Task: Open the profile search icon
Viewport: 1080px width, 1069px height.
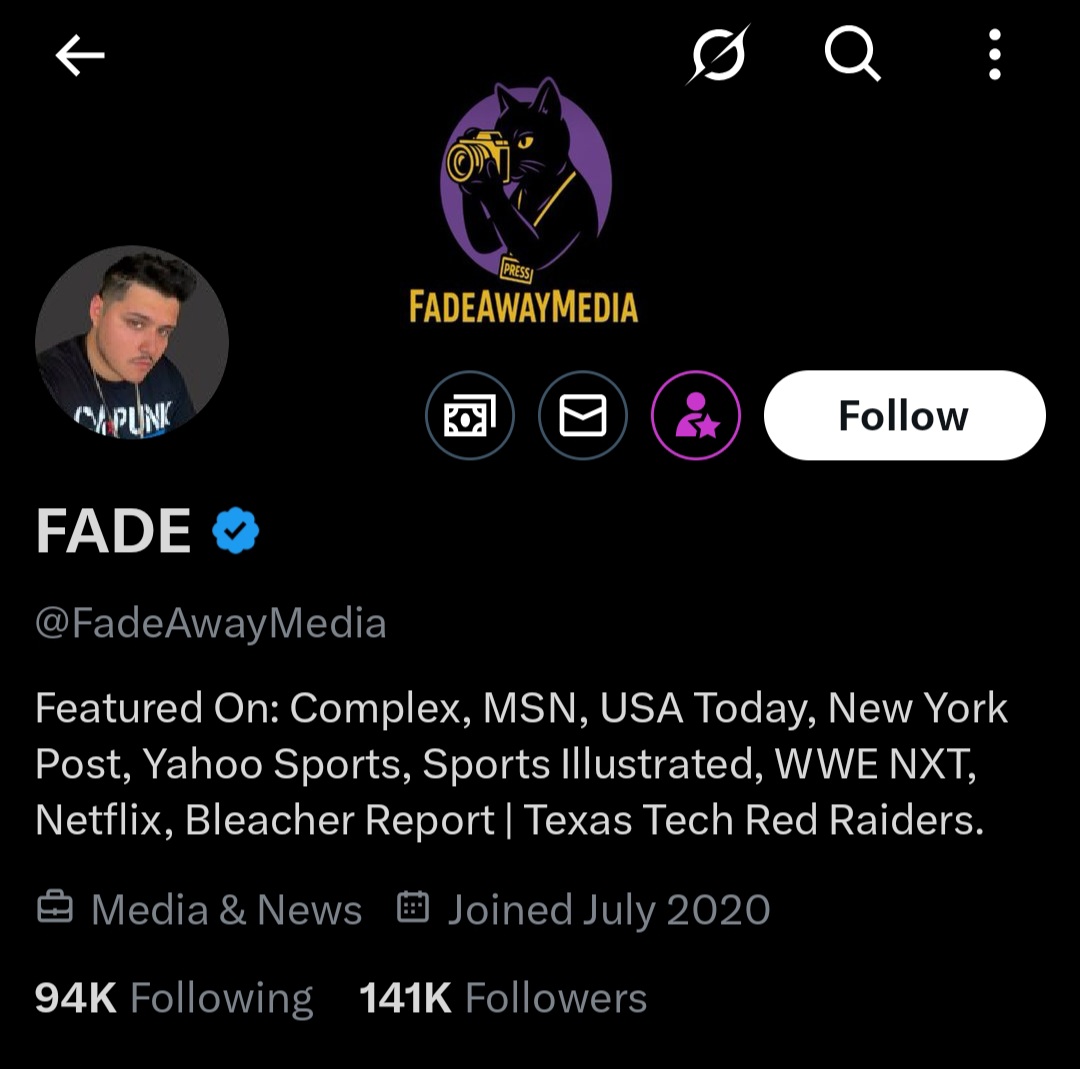Action: coord(852,54)
